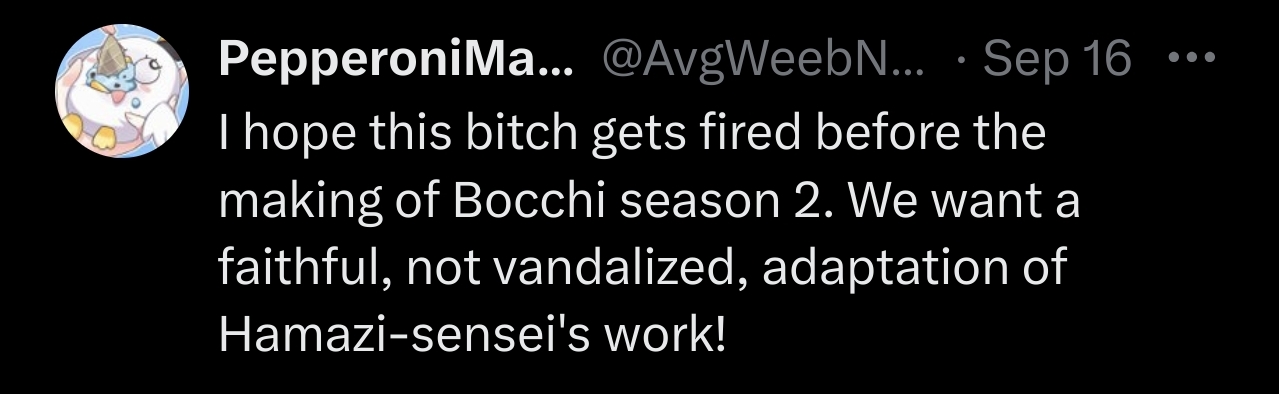This screenshot has height=394, width=1279.
Task: Open the tweet's three-dot more options menu
Action: point(1191,59)
